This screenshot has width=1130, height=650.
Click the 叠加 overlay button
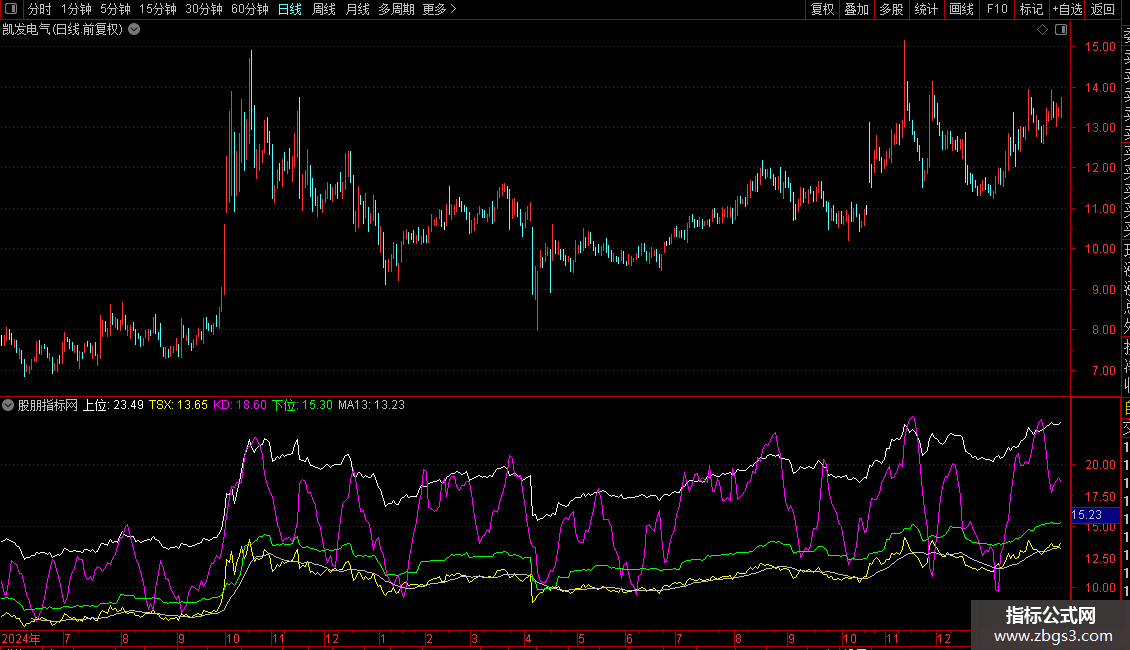coord(856,9)
